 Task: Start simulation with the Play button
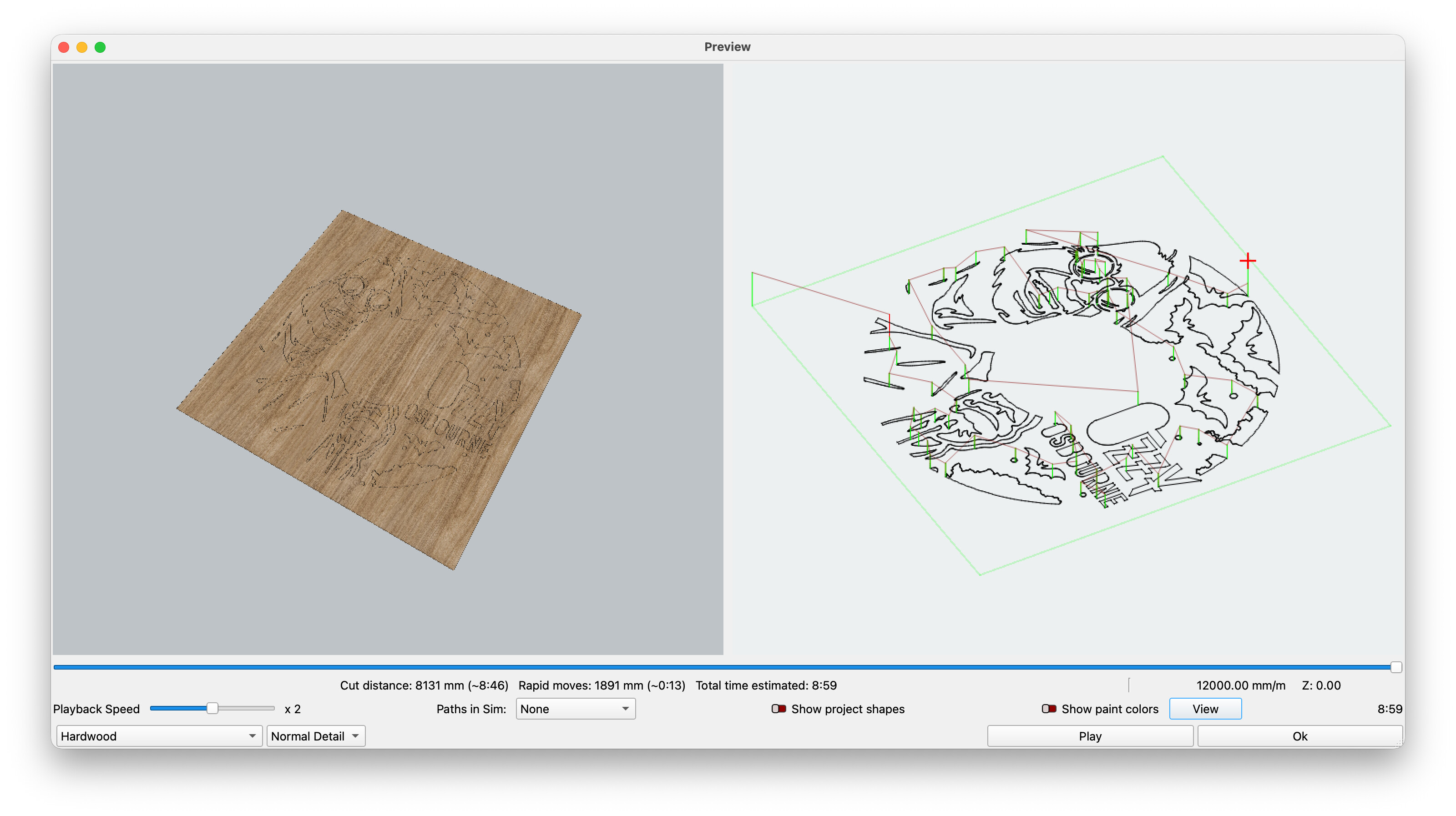(x=1090, y=736)
